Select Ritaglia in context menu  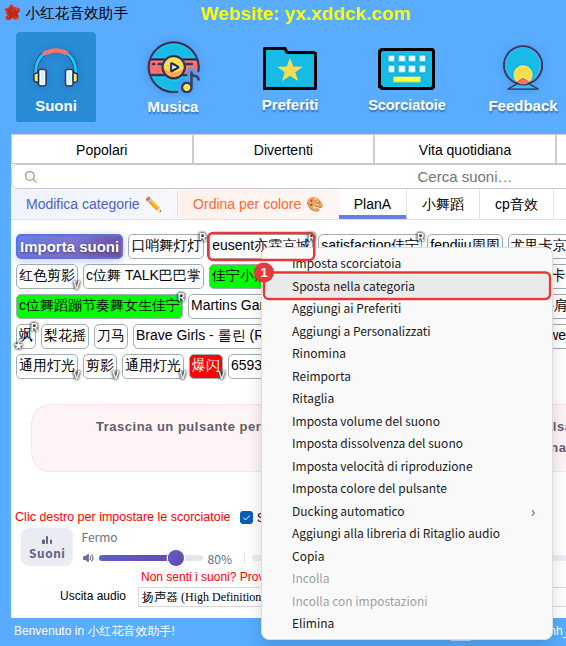407,398
